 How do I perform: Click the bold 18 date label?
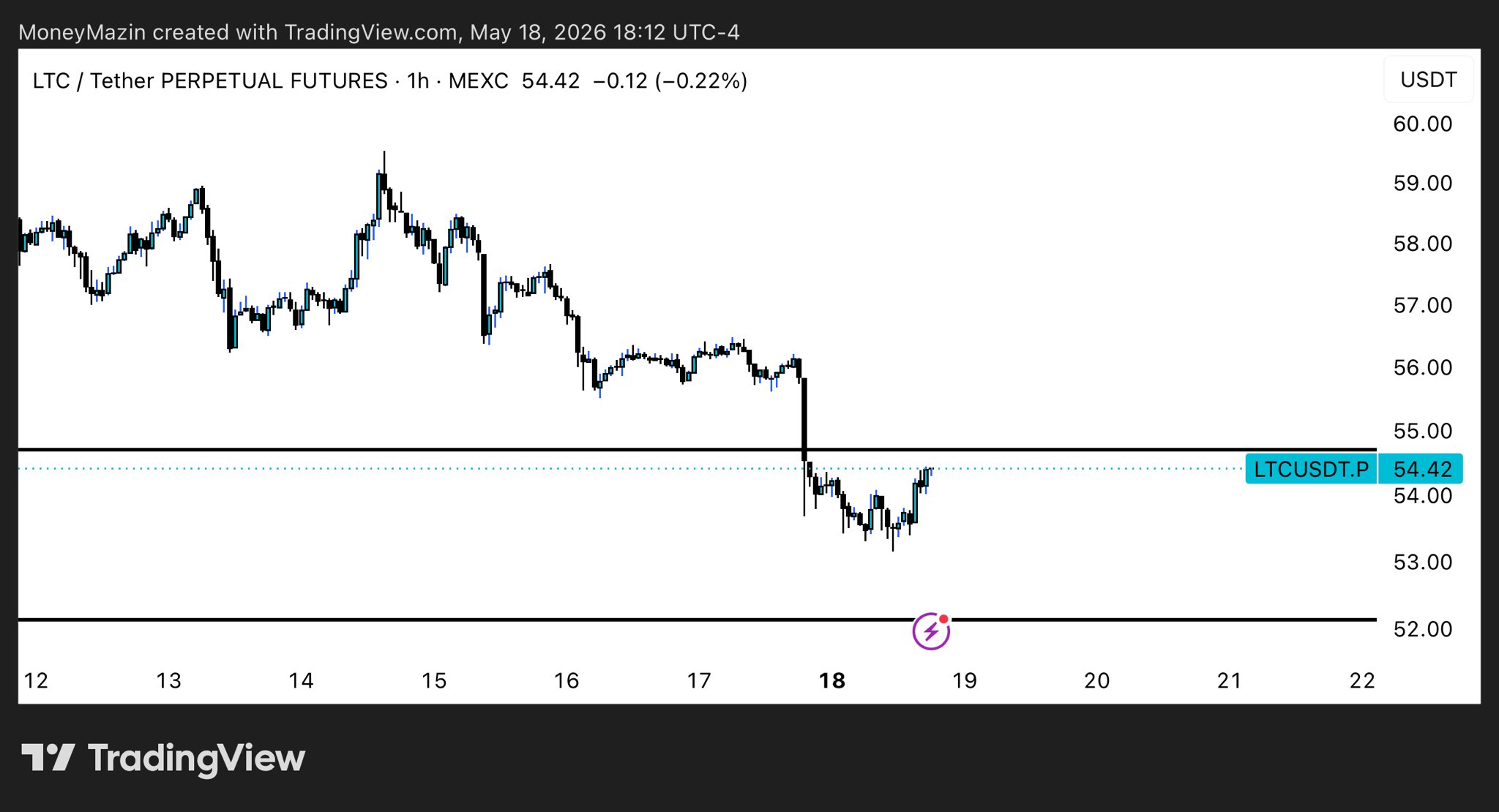point(831,681)
